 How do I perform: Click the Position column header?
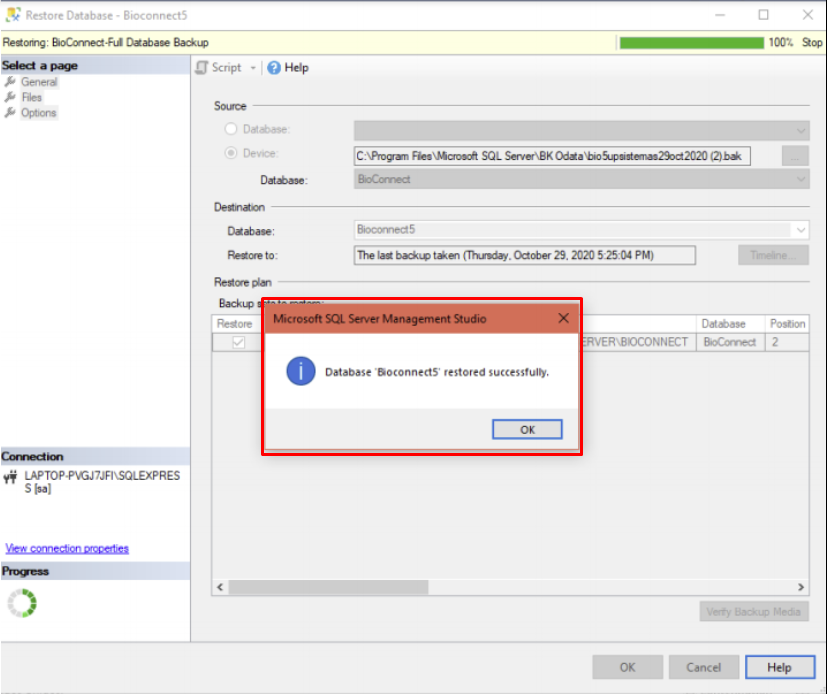[787, 323]
